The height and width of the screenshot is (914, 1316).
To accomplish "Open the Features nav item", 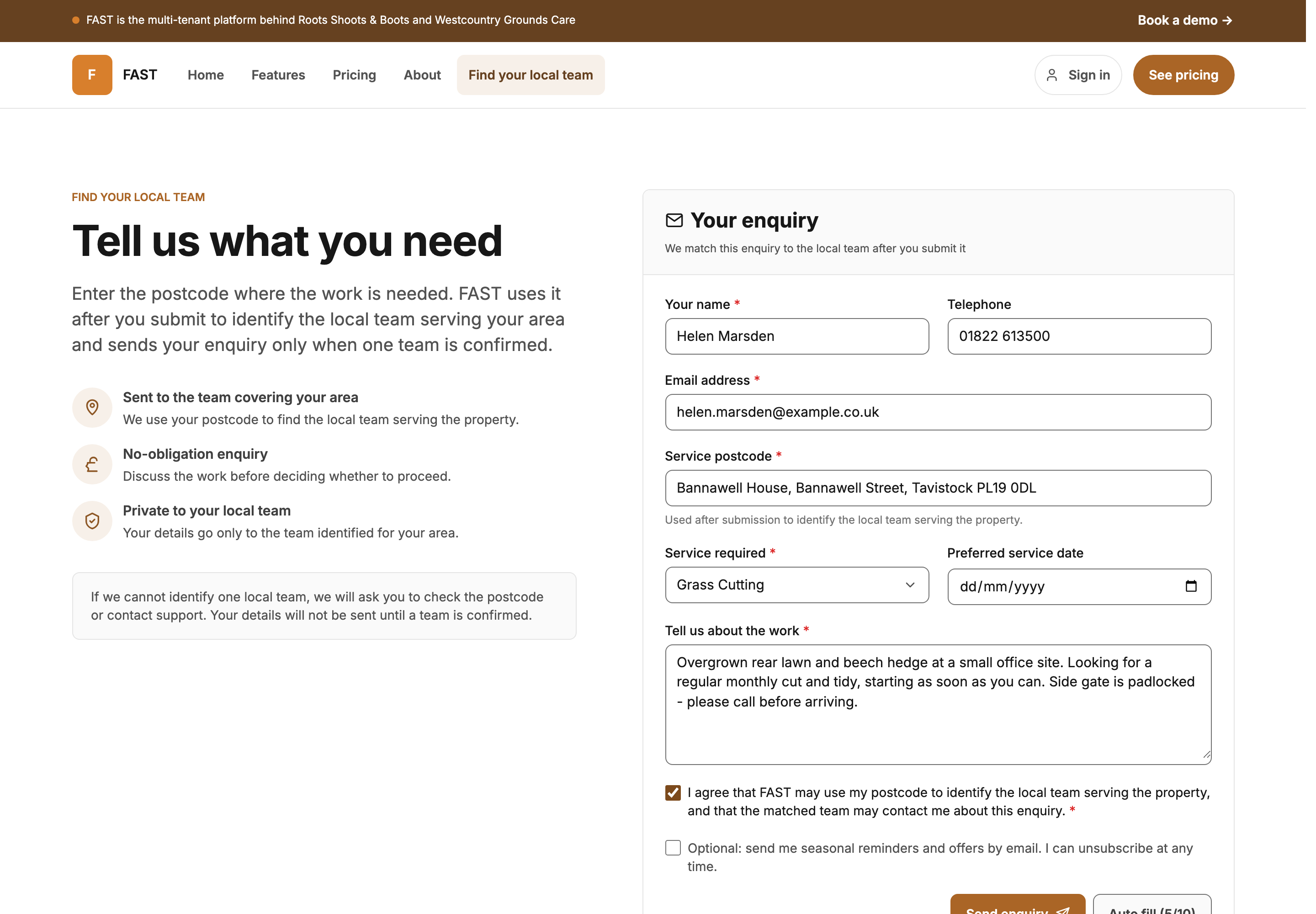I will 278,75.
